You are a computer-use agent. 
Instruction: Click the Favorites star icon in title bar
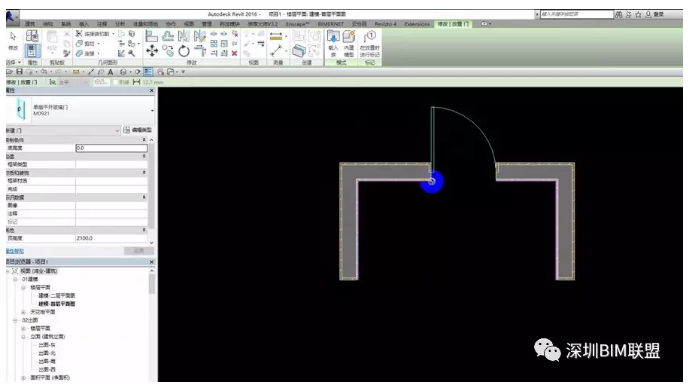(x=638, y=15)
